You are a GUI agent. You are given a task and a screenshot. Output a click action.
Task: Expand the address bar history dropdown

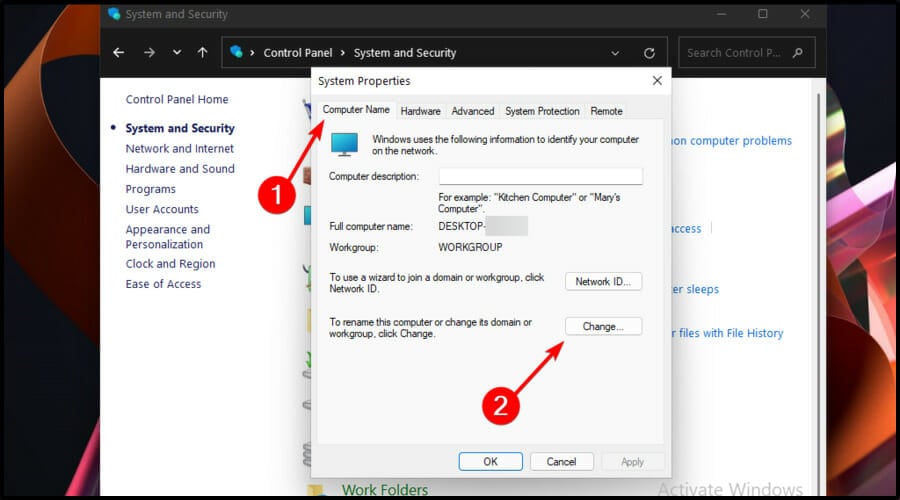click(615, 53)
